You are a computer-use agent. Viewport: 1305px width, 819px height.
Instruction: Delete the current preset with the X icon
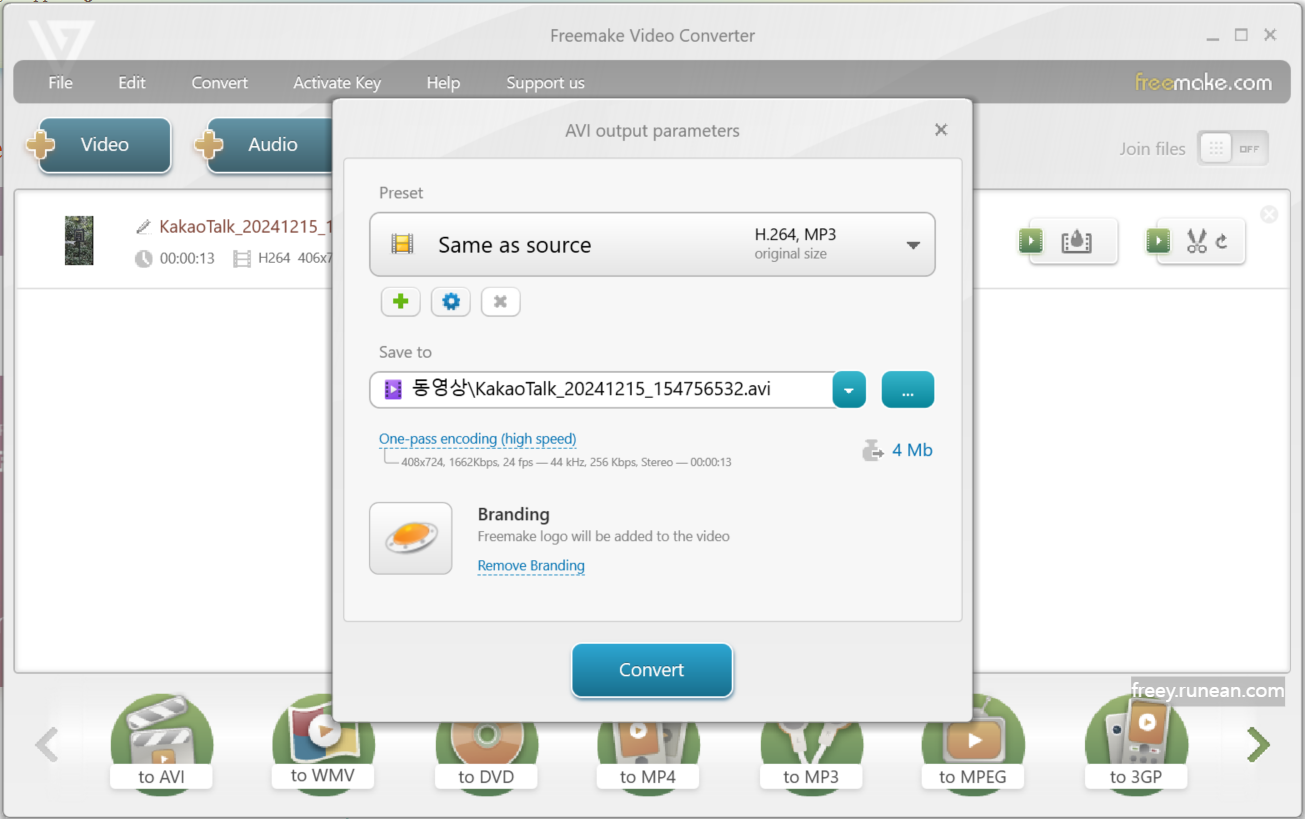(500, 301)
